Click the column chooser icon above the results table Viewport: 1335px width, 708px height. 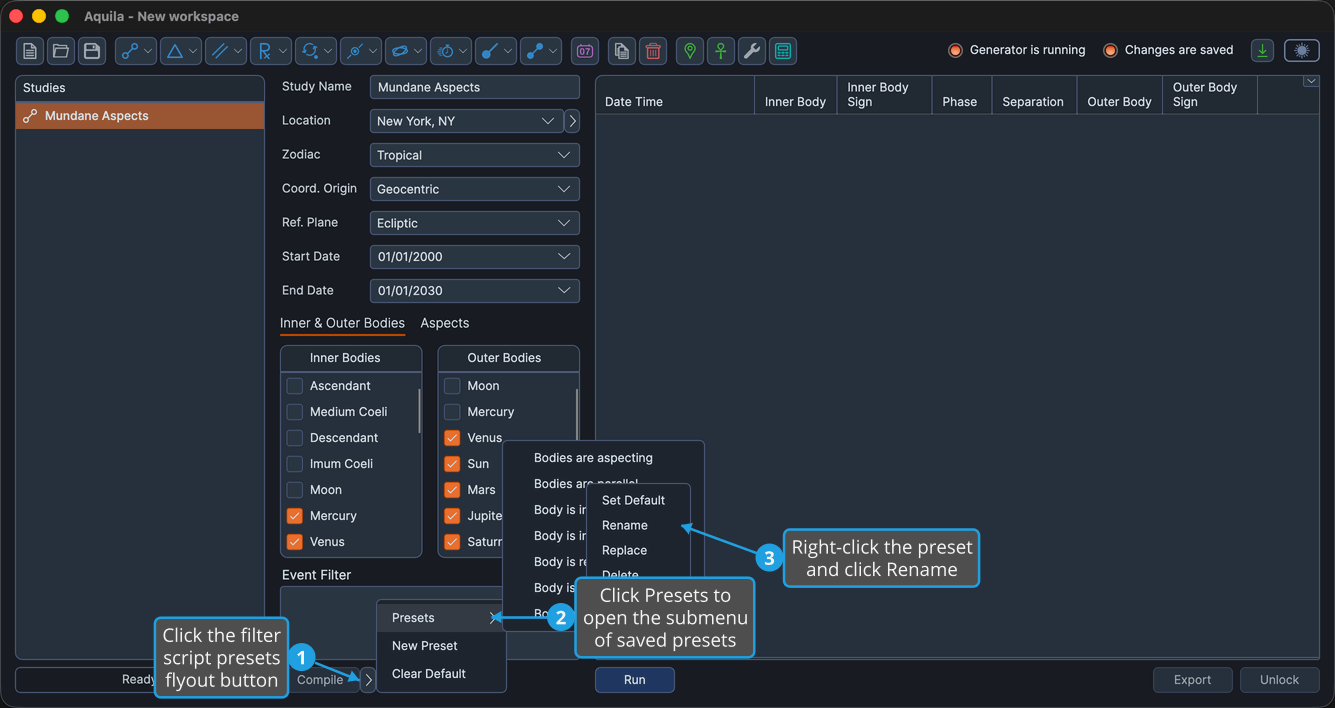(x=1311, y=82)
